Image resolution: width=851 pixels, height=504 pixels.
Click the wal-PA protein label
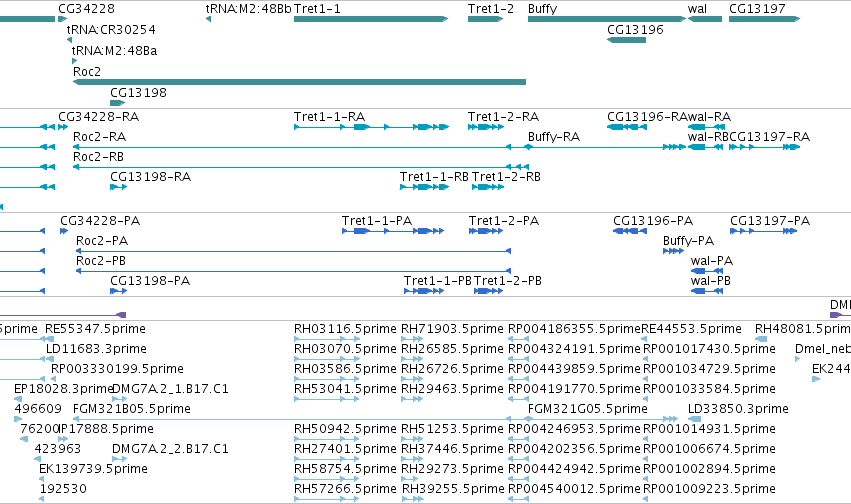click(x=712, y=261)
